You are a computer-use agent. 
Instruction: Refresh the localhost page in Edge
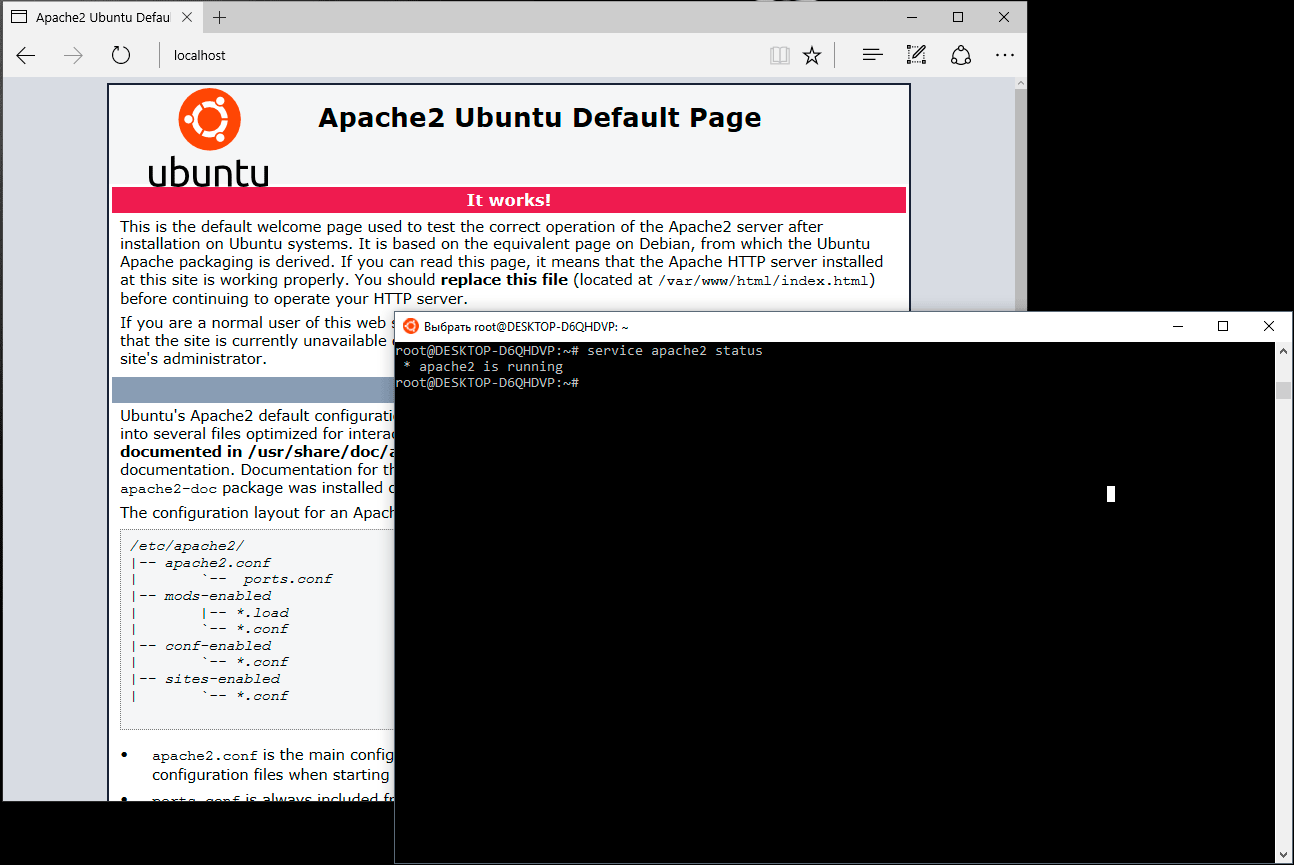pos(121,56)
